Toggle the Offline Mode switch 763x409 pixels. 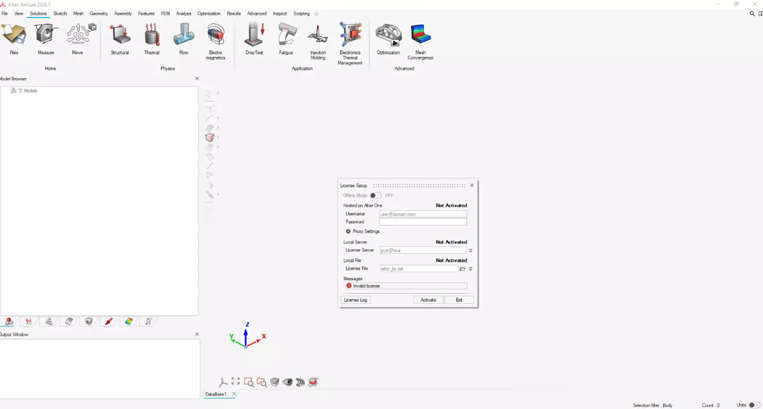pyautogui.click(x=375, y=196)
